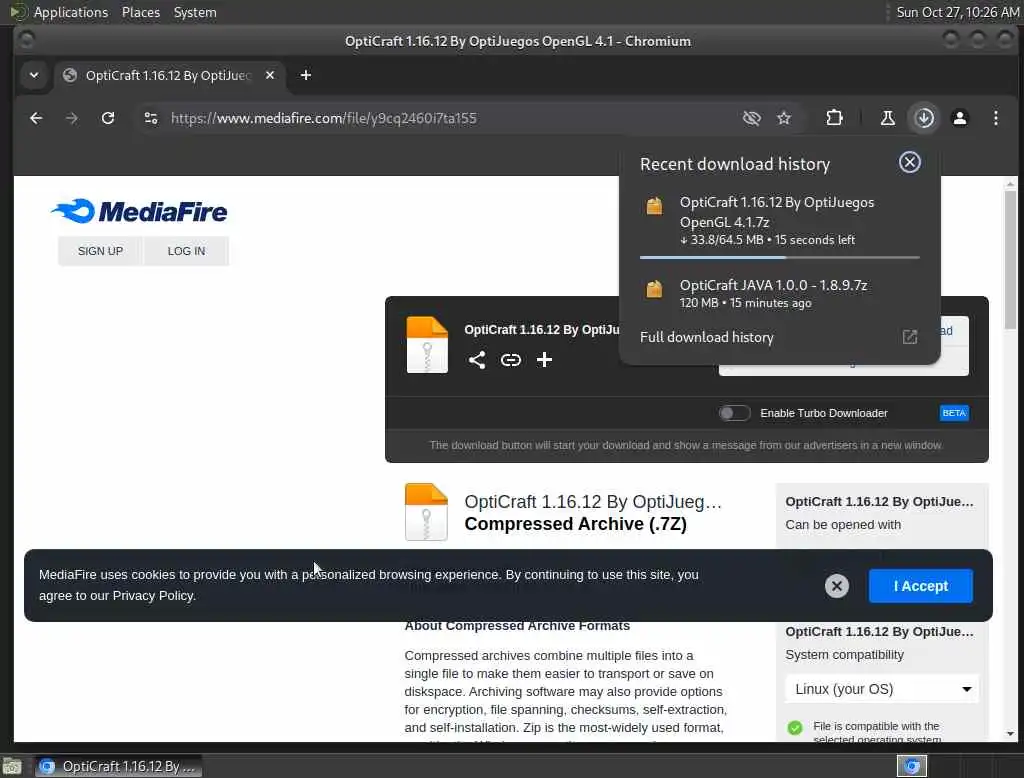The width and height of the screenshot is (1024, 778).
Task: Click the System compatibility label
Action: coord(844,655)
